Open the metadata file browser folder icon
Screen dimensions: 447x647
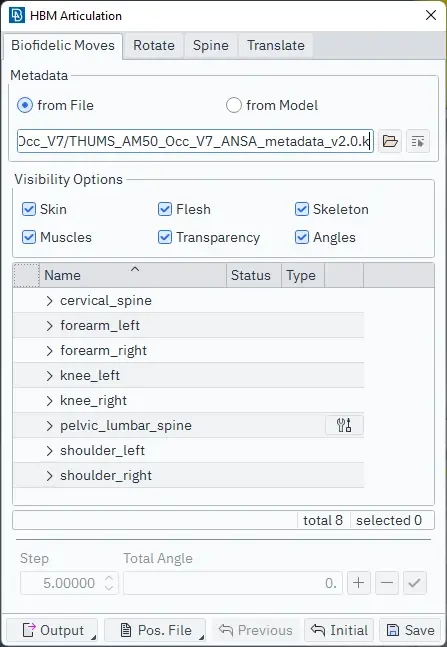coord(390,141)
